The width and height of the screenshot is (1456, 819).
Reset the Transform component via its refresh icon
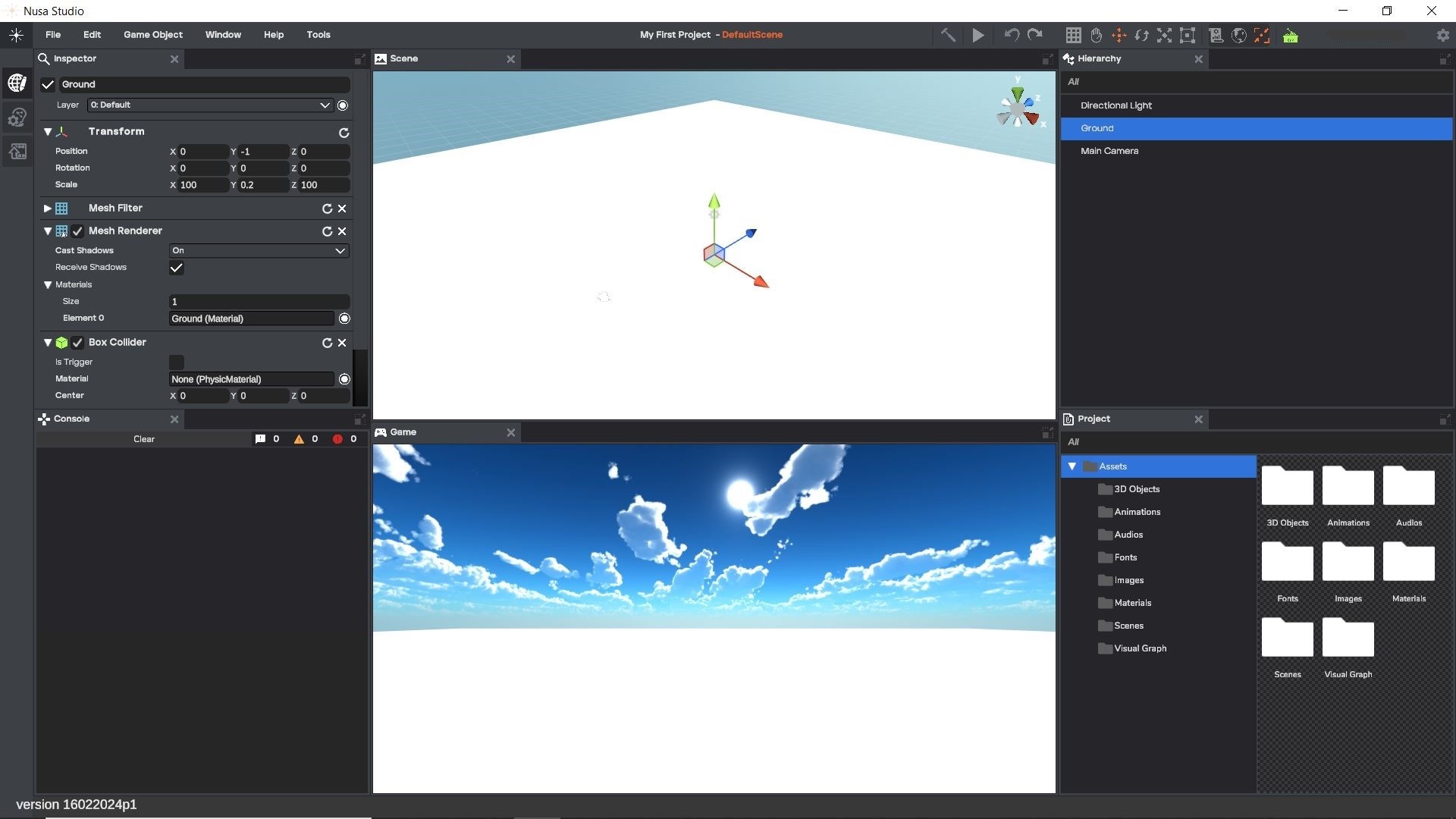point(344,133)
